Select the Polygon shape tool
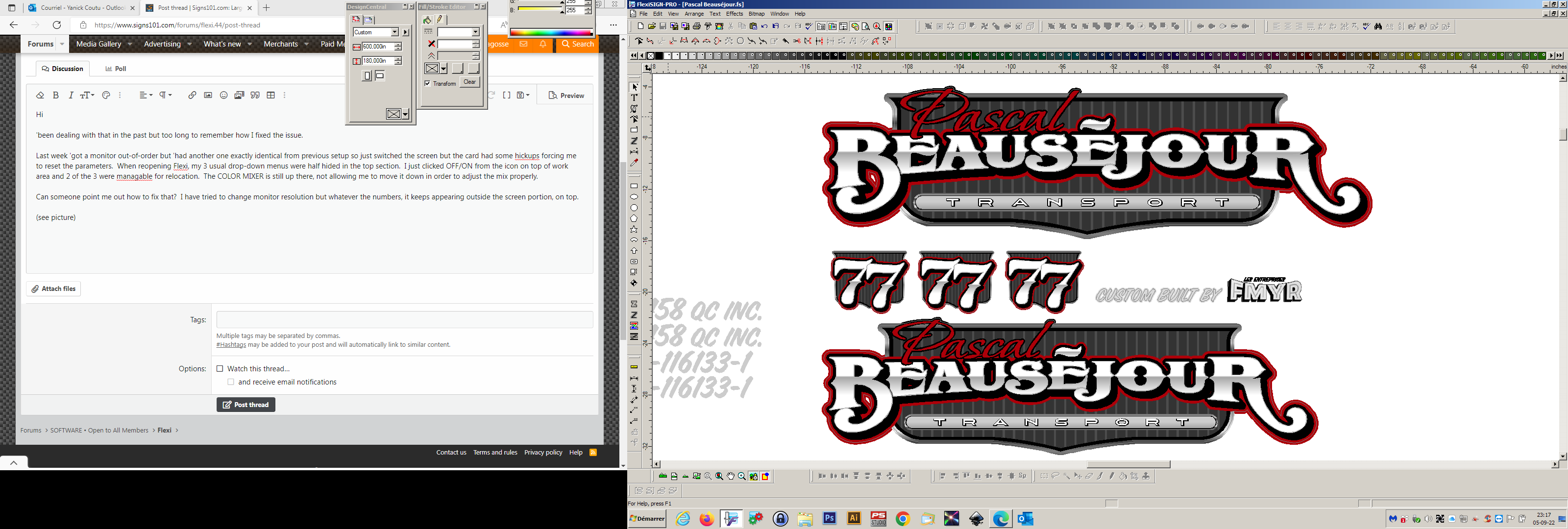 [634, 218]
